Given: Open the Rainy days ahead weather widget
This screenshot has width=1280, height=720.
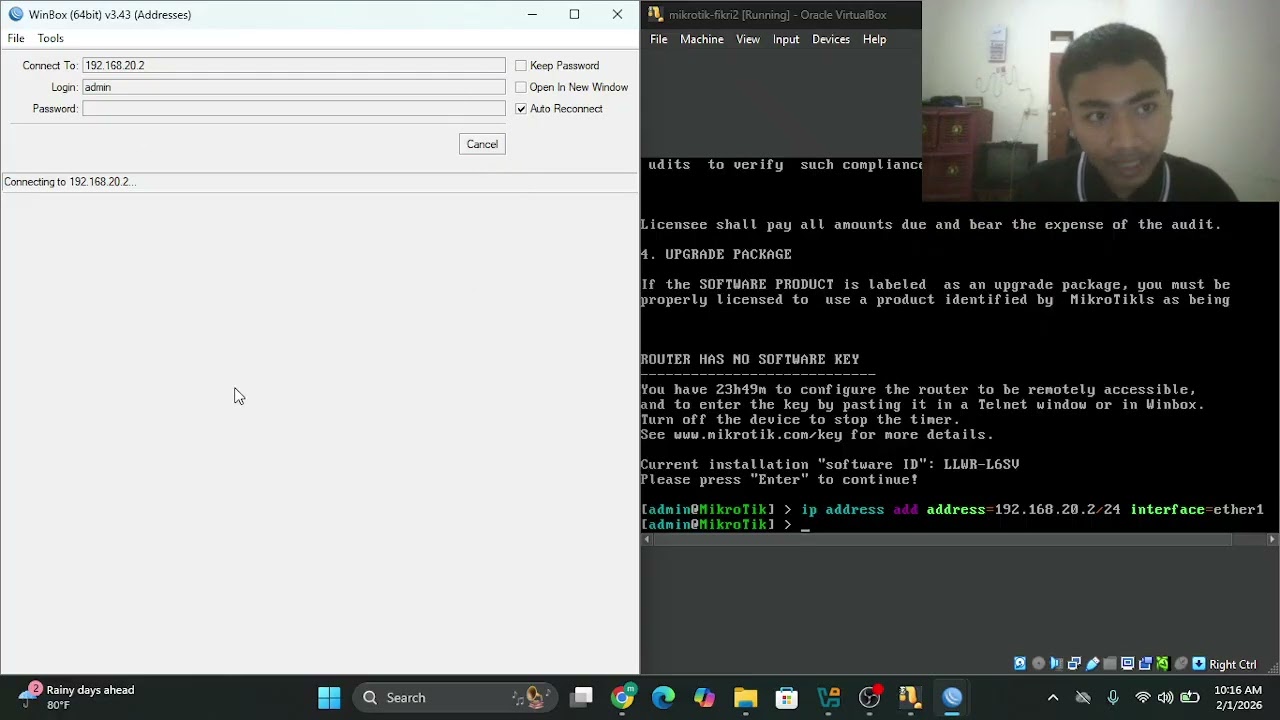Looking at the screenshot, I should coord(78,697).
